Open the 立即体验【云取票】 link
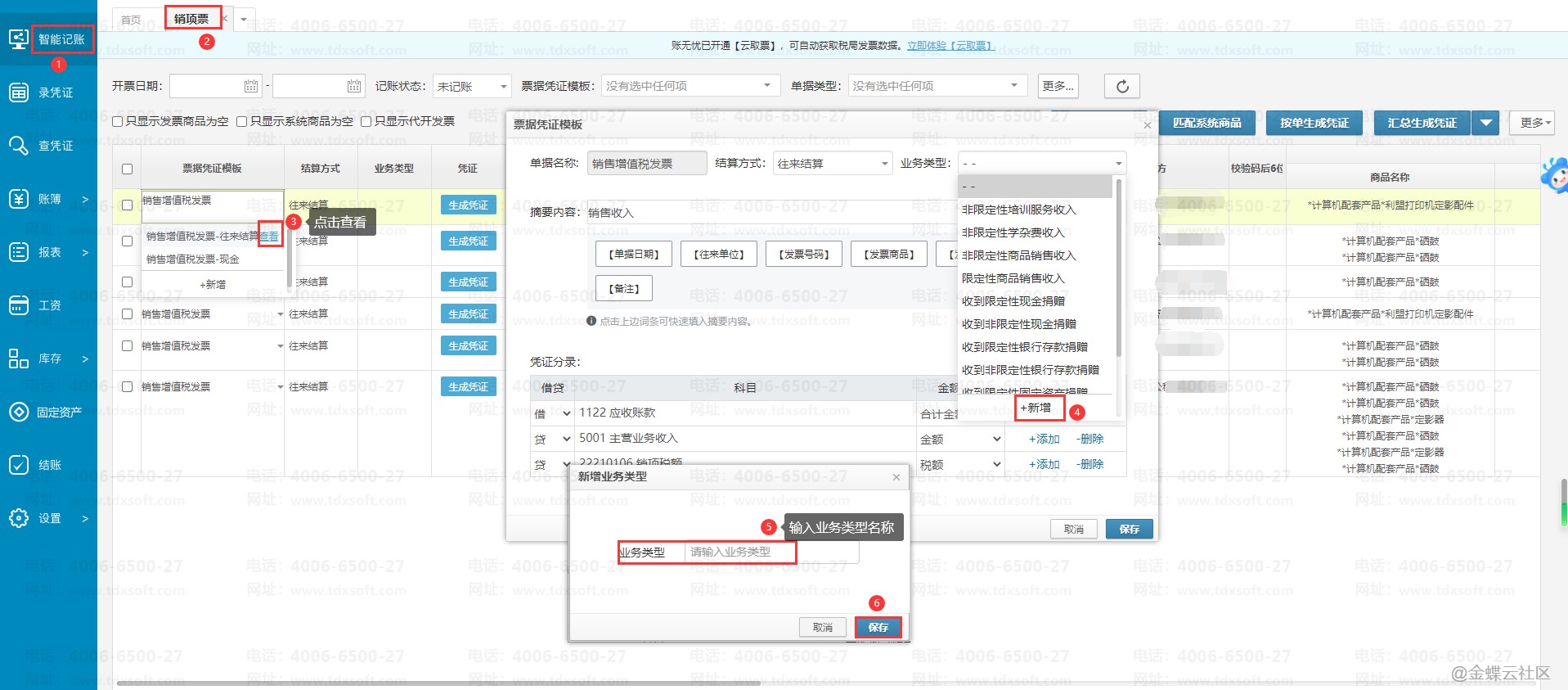This screenshot has height=690, width=1568. [950, 46]
